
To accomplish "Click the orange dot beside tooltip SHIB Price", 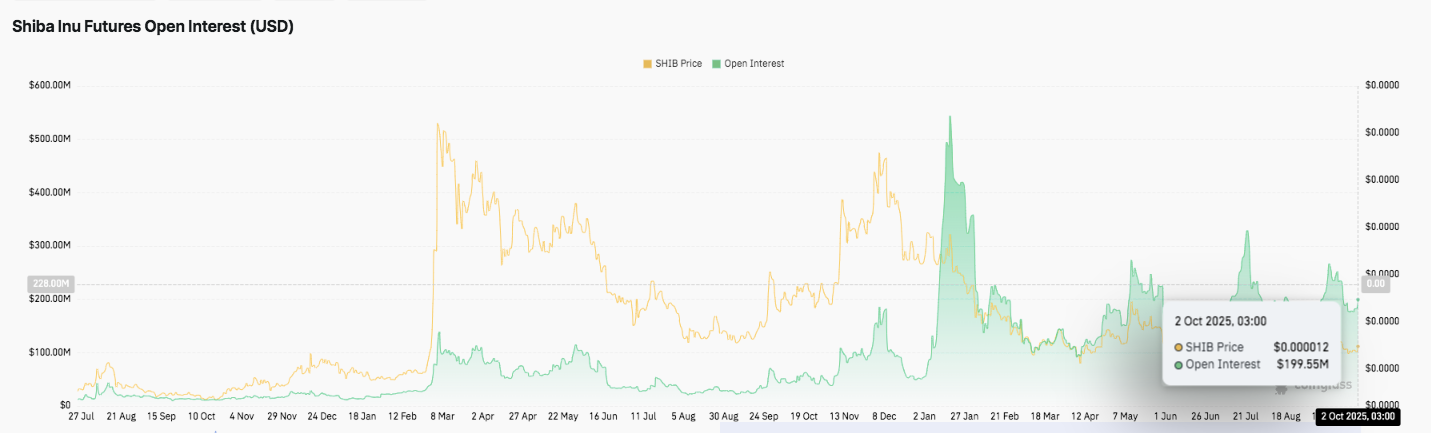I will pyautogui.click(x=1179, y=347).
